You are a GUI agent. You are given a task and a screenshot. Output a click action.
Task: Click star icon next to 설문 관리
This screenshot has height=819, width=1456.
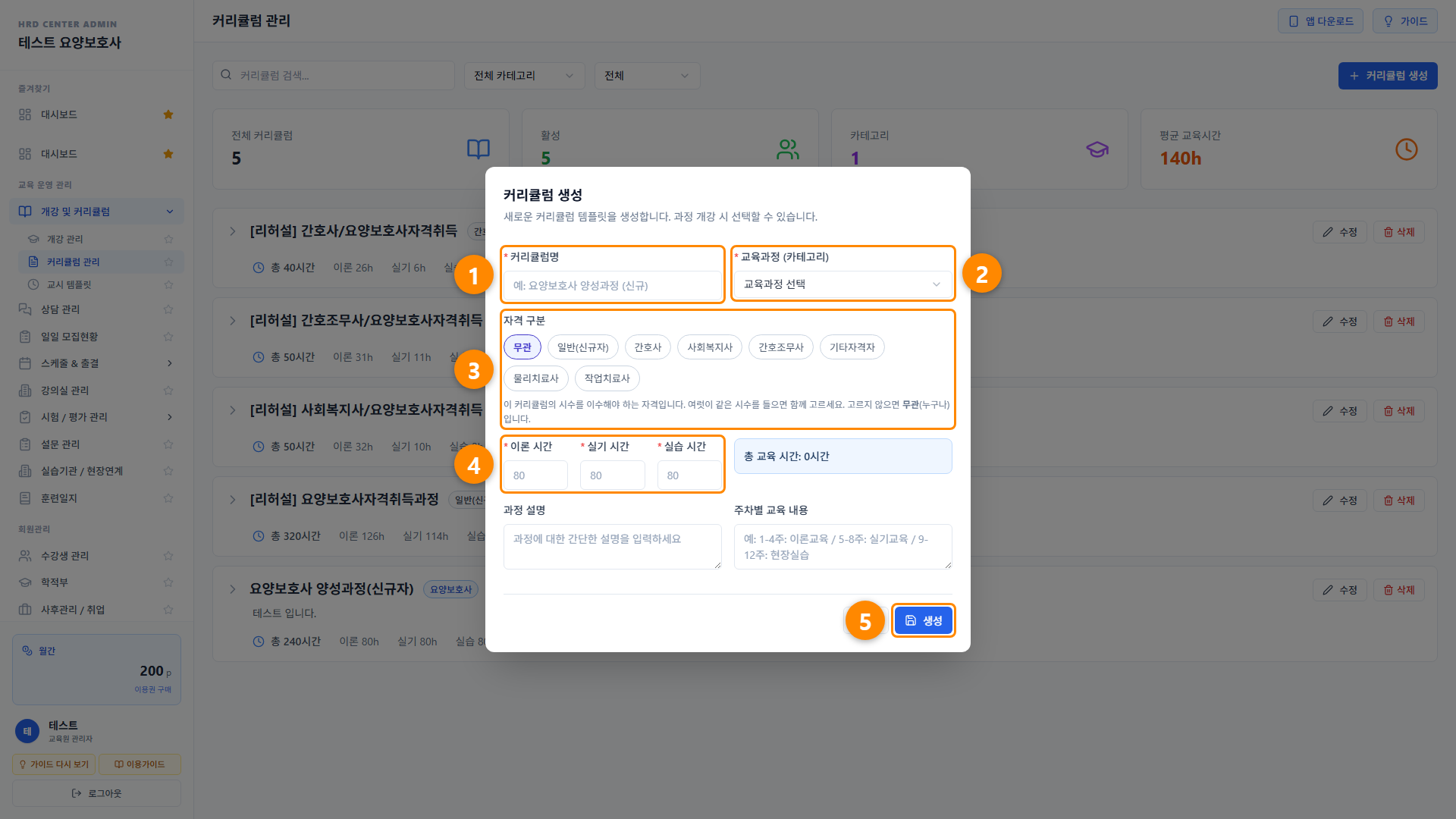[x=168, y=444]
